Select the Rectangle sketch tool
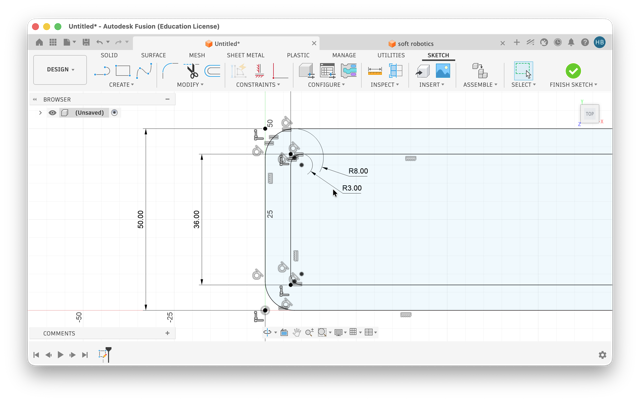This screenshot has height=402, width=640. click(x=123, y=71)
